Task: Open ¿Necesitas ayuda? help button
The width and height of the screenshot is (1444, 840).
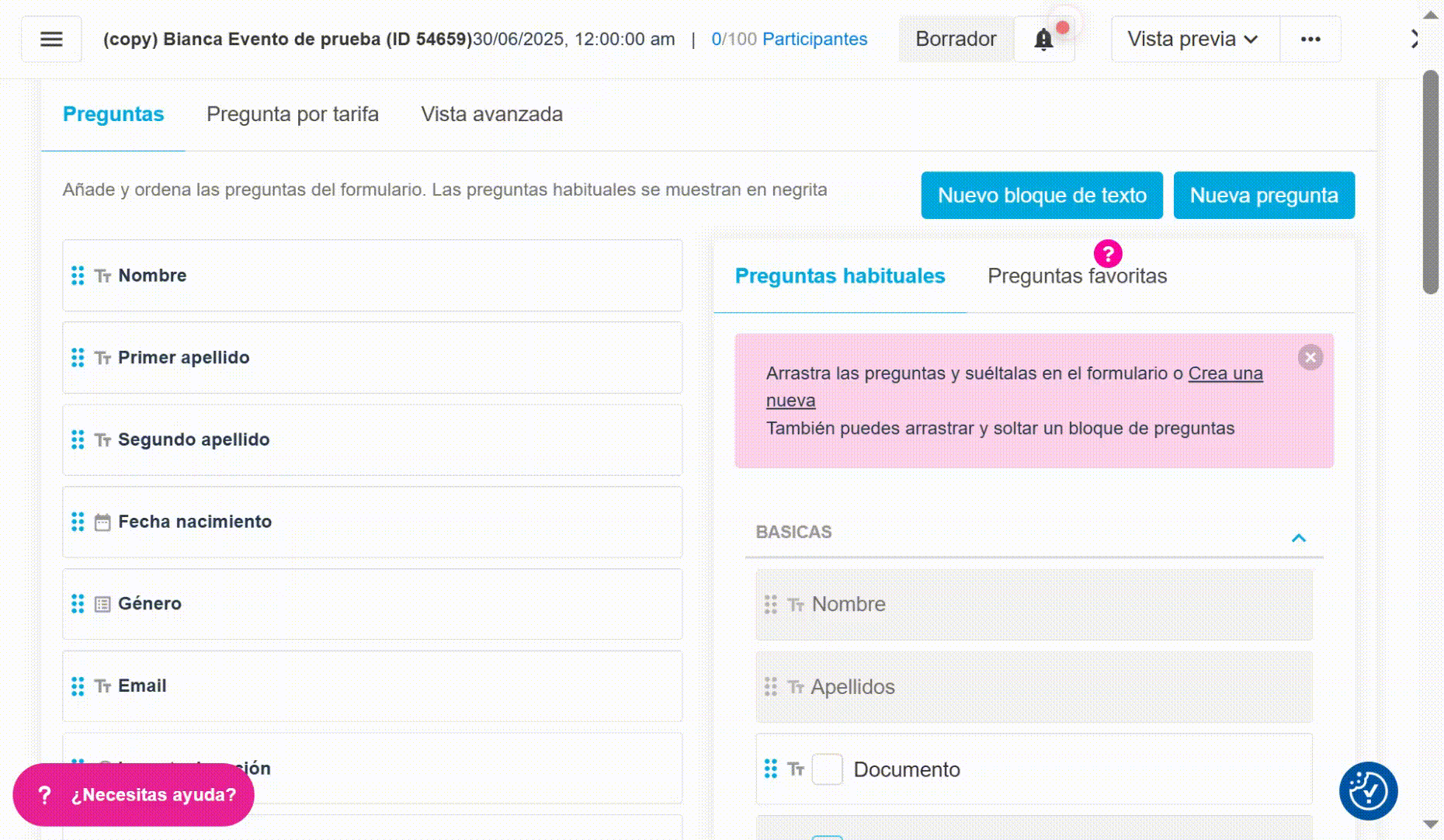Action: click(x=134, y=794)
